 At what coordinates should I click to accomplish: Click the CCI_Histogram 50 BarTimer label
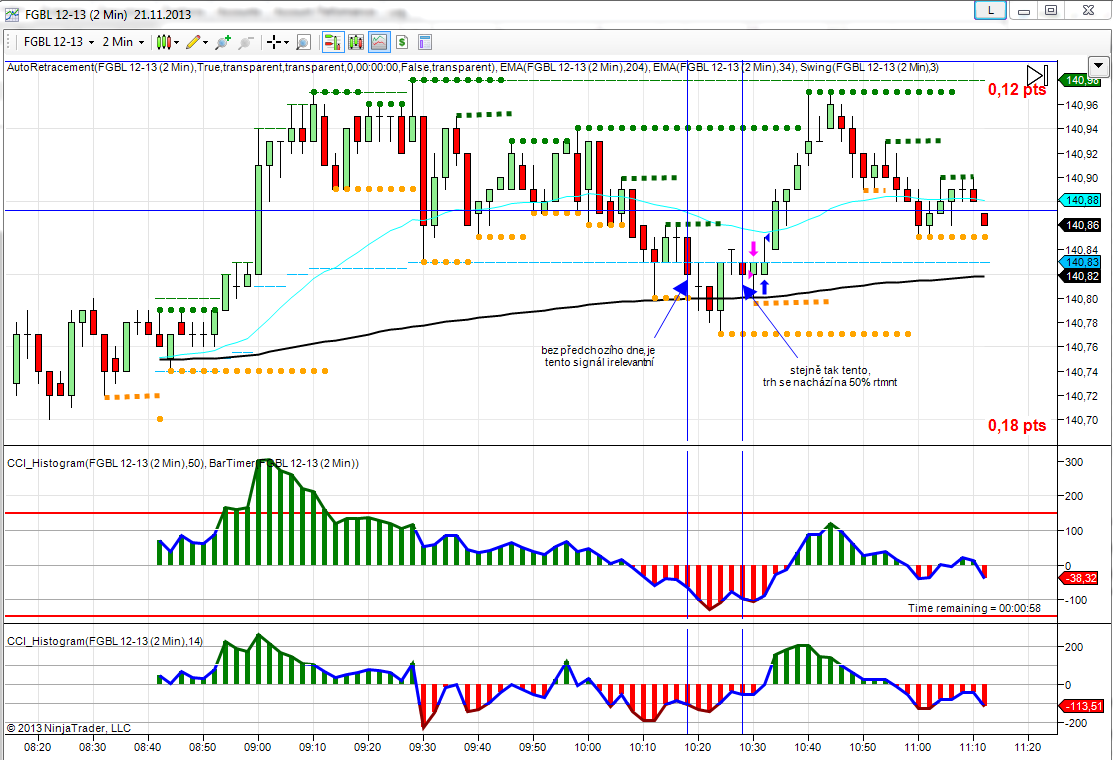(x=182, y=463)
